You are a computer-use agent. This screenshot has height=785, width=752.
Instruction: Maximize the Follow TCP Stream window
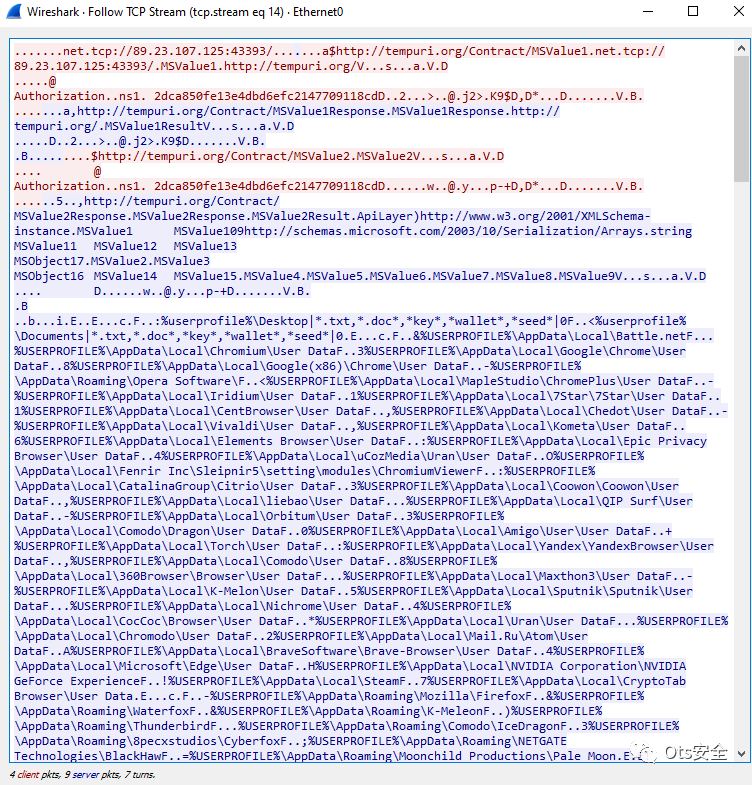[693, 11]
